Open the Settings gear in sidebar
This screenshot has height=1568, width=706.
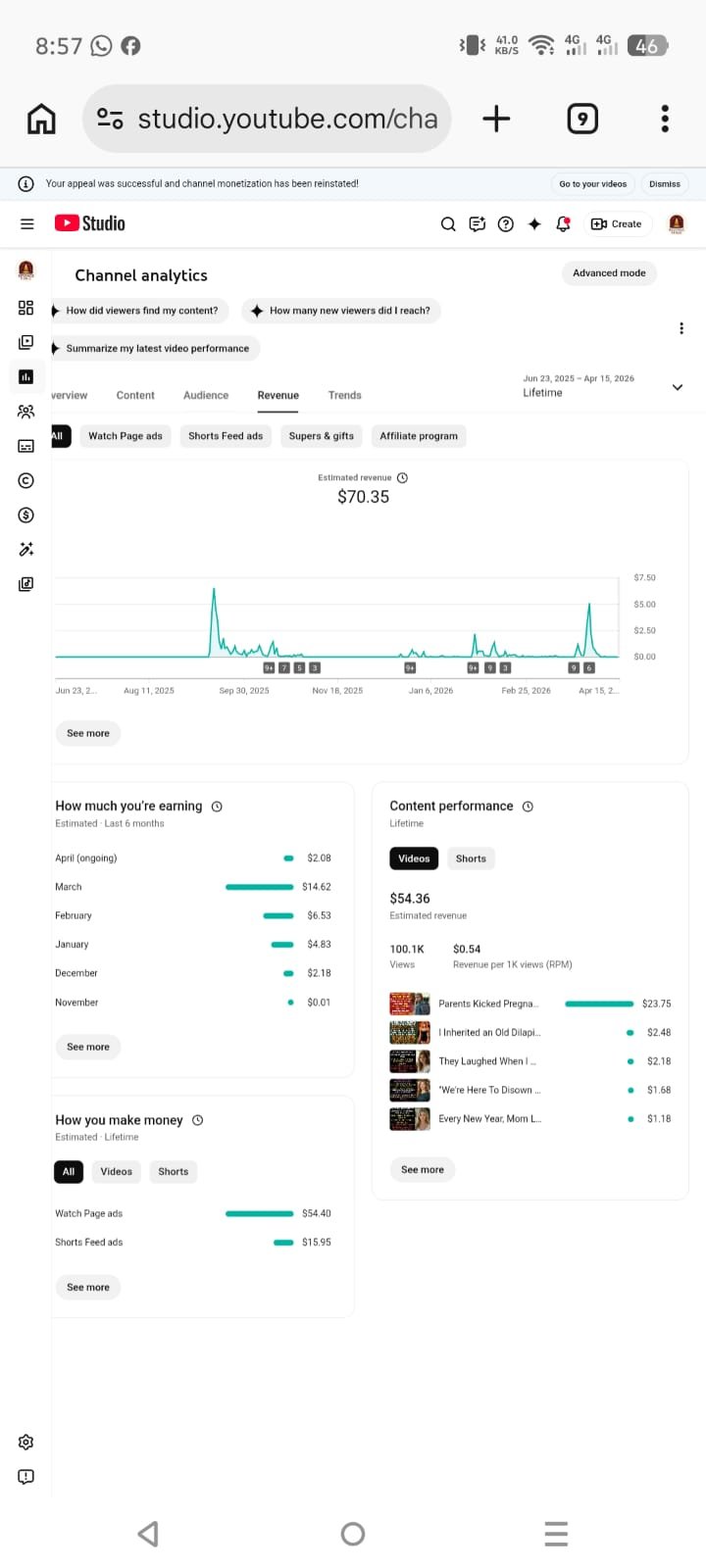tap(26, 1442)
